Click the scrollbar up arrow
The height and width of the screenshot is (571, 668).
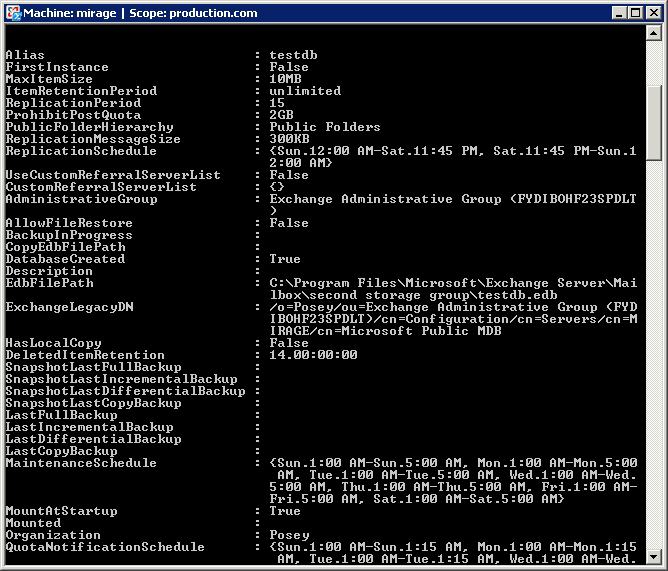point(655,34)
